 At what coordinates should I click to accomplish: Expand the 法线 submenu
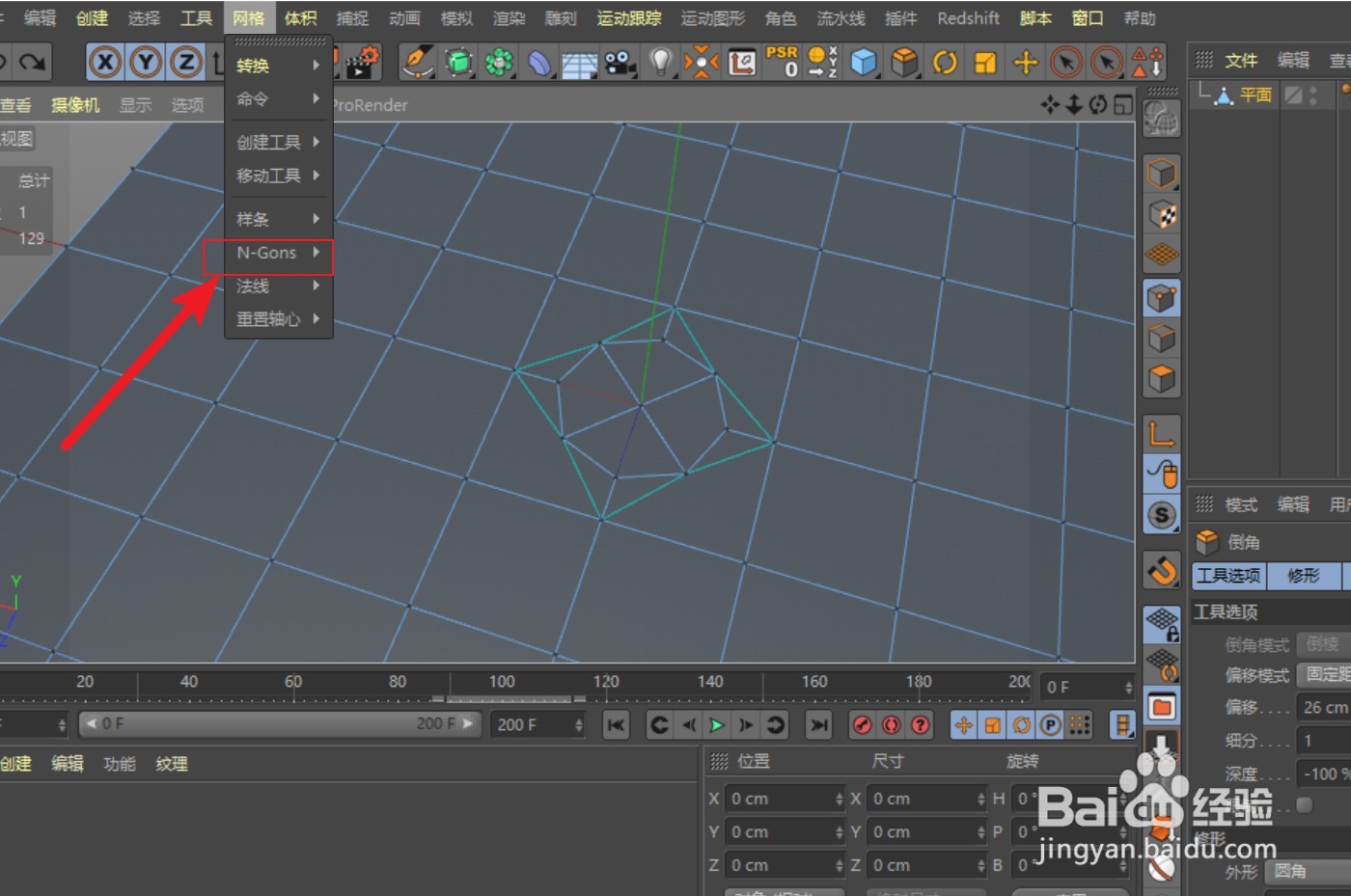[278, 285]
